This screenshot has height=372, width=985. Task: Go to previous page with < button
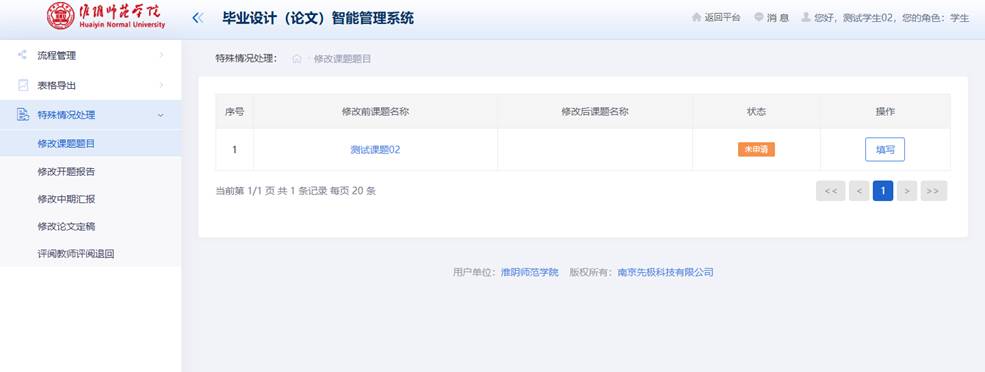click(859, 191)
